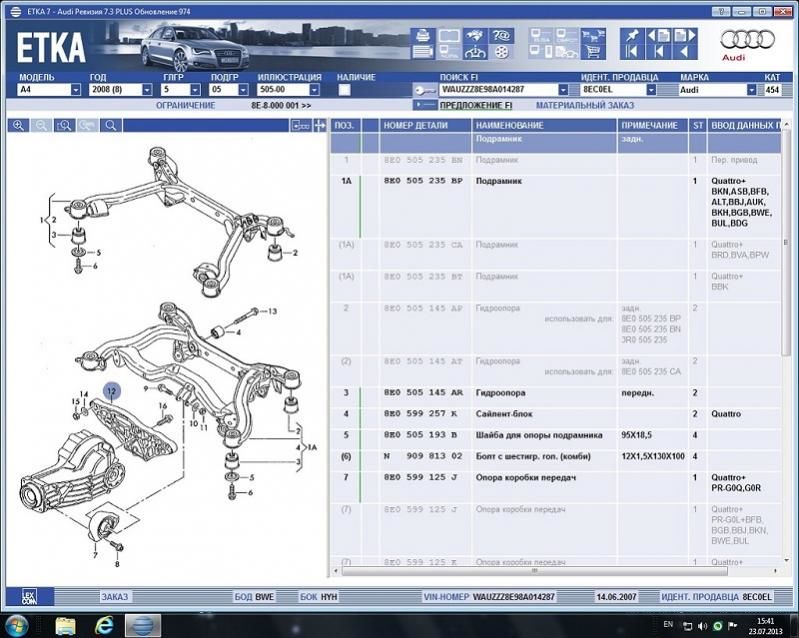Click the shopping cart icon in toolbar

coord(593,52)
